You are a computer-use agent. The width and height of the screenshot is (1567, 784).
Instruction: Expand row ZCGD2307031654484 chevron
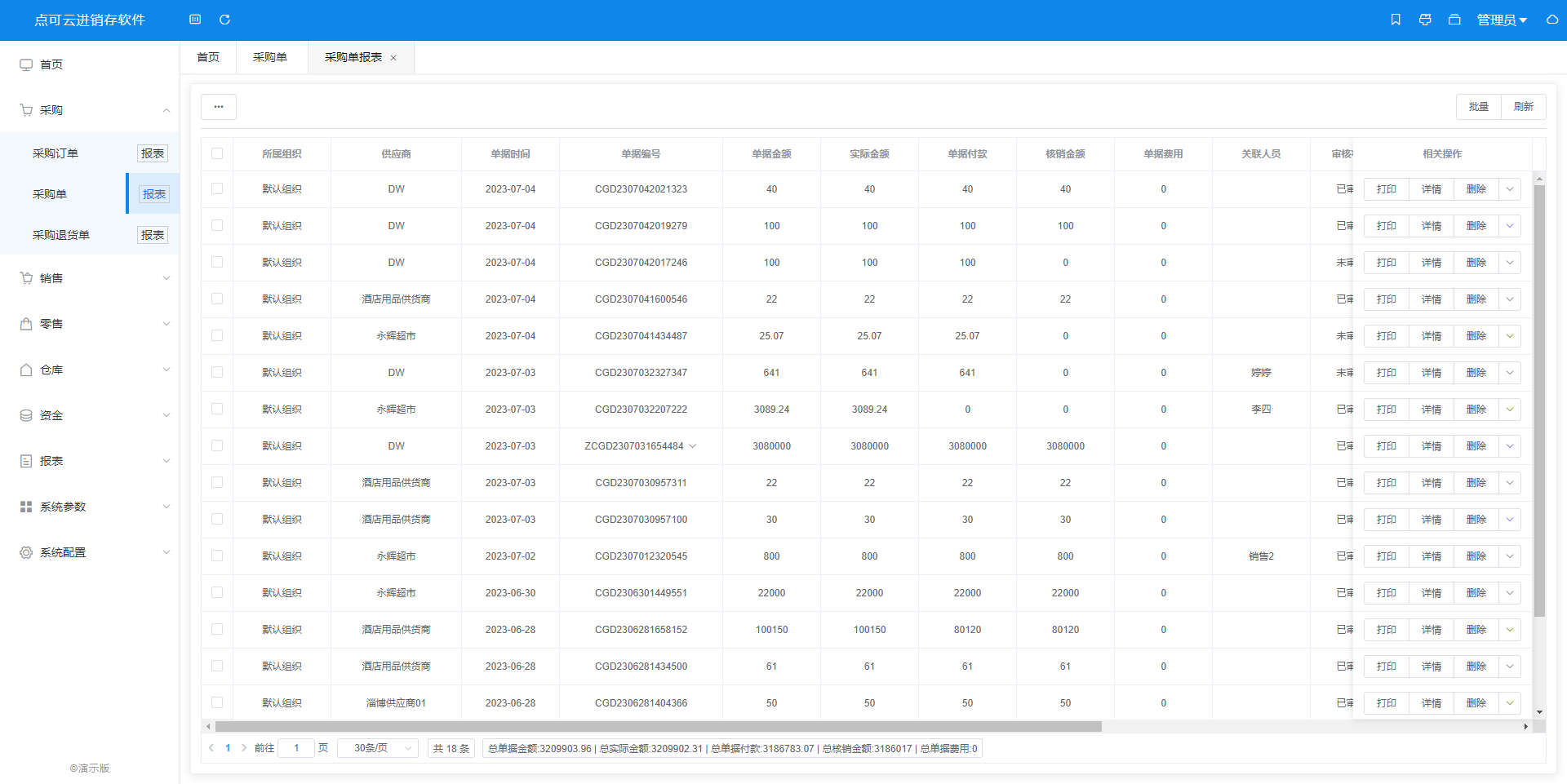point(693,446)
